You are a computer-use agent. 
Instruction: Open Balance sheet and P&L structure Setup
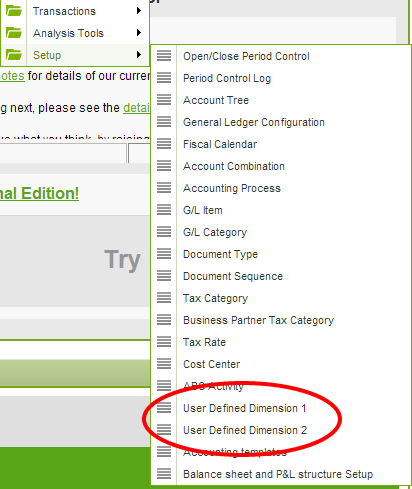(278, 474)
